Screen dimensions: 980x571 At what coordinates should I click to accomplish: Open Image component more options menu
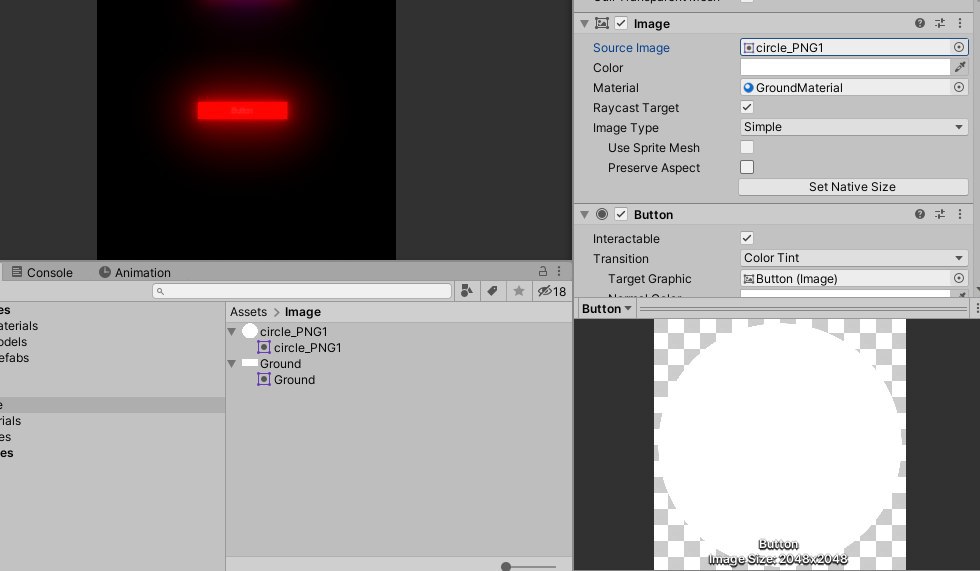tap(960, 23)
